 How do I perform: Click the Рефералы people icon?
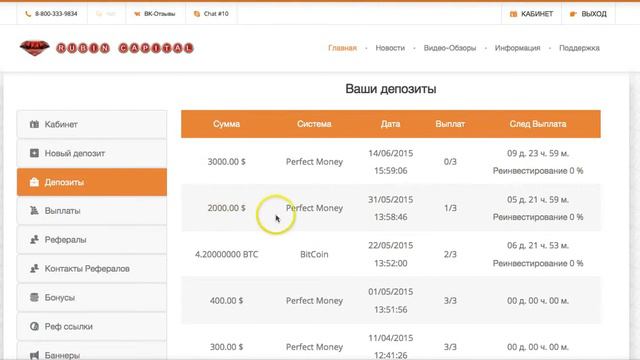pos(34,240)
